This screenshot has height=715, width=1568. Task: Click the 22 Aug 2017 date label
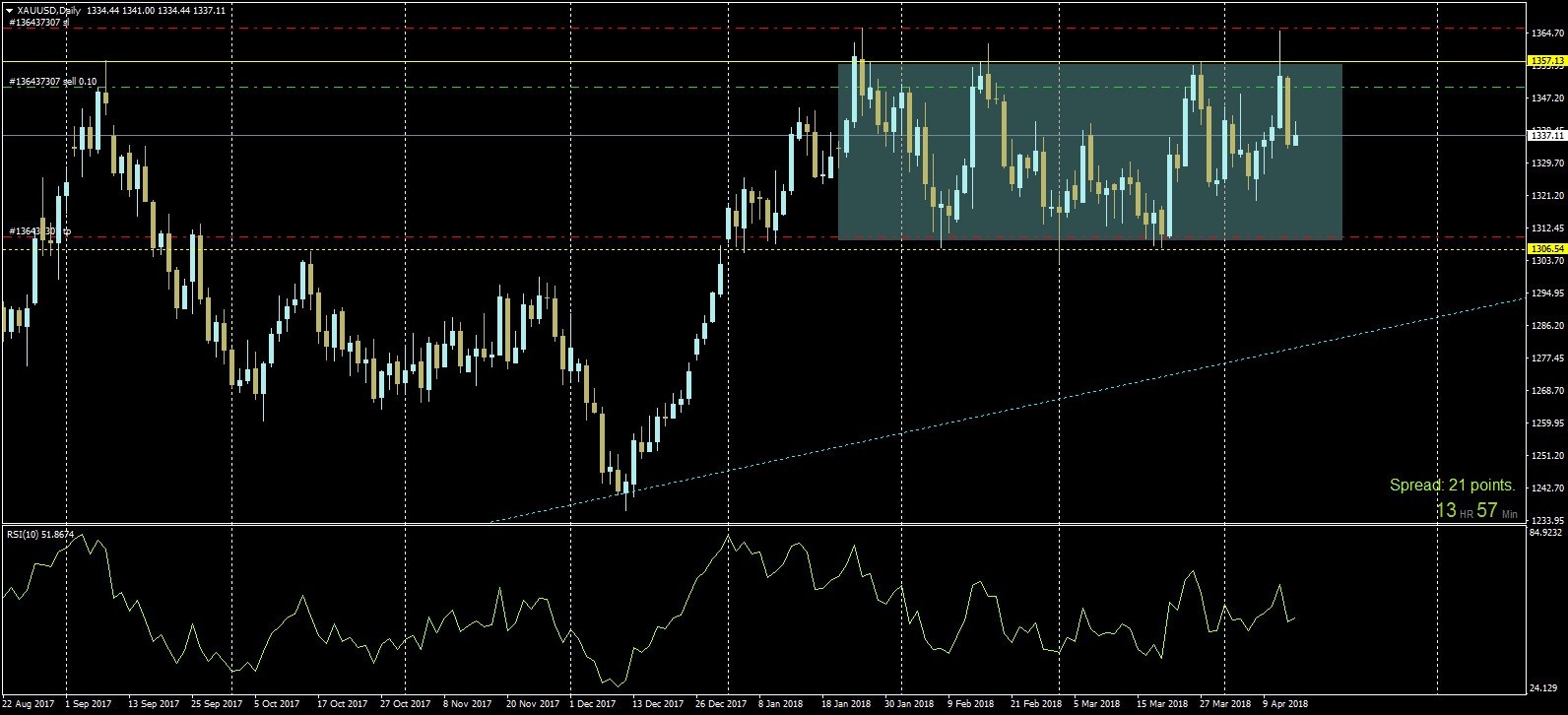coord(30,704)
